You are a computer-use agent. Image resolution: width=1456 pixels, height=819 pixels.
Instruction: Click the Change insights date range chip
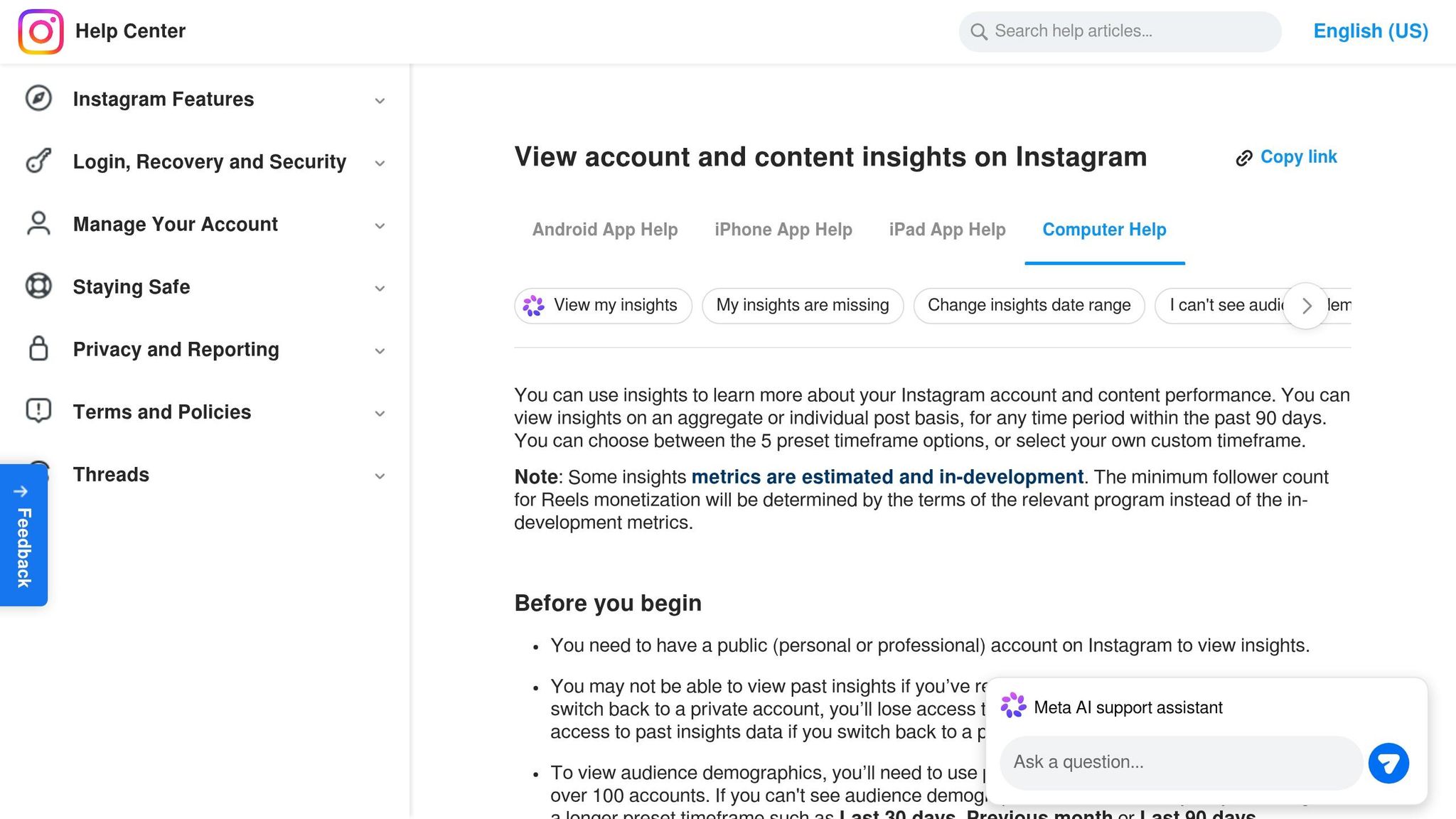pos(1029,306)
